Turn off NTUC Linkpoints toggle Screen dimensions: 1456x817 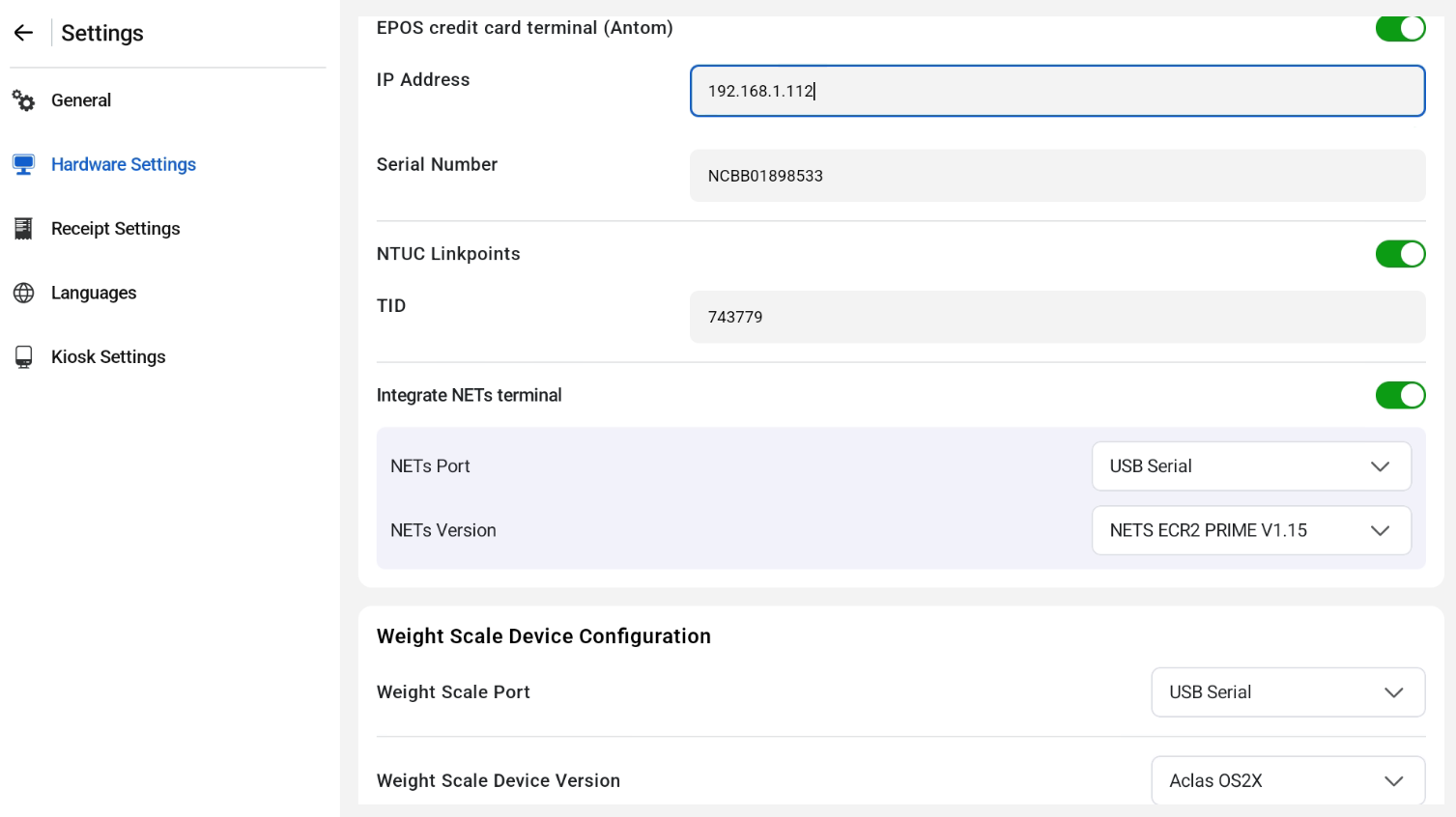point(1400,254)
